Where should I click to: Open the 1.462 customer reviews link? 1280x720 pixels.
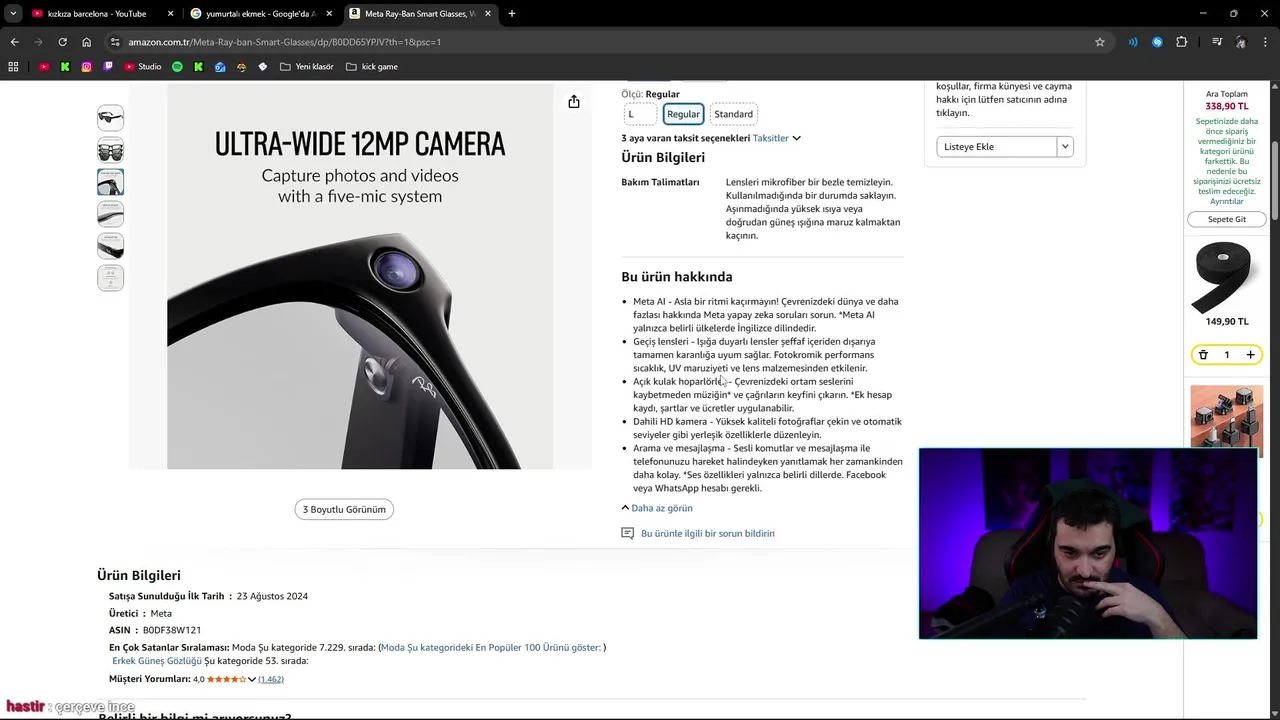[271, 679]
